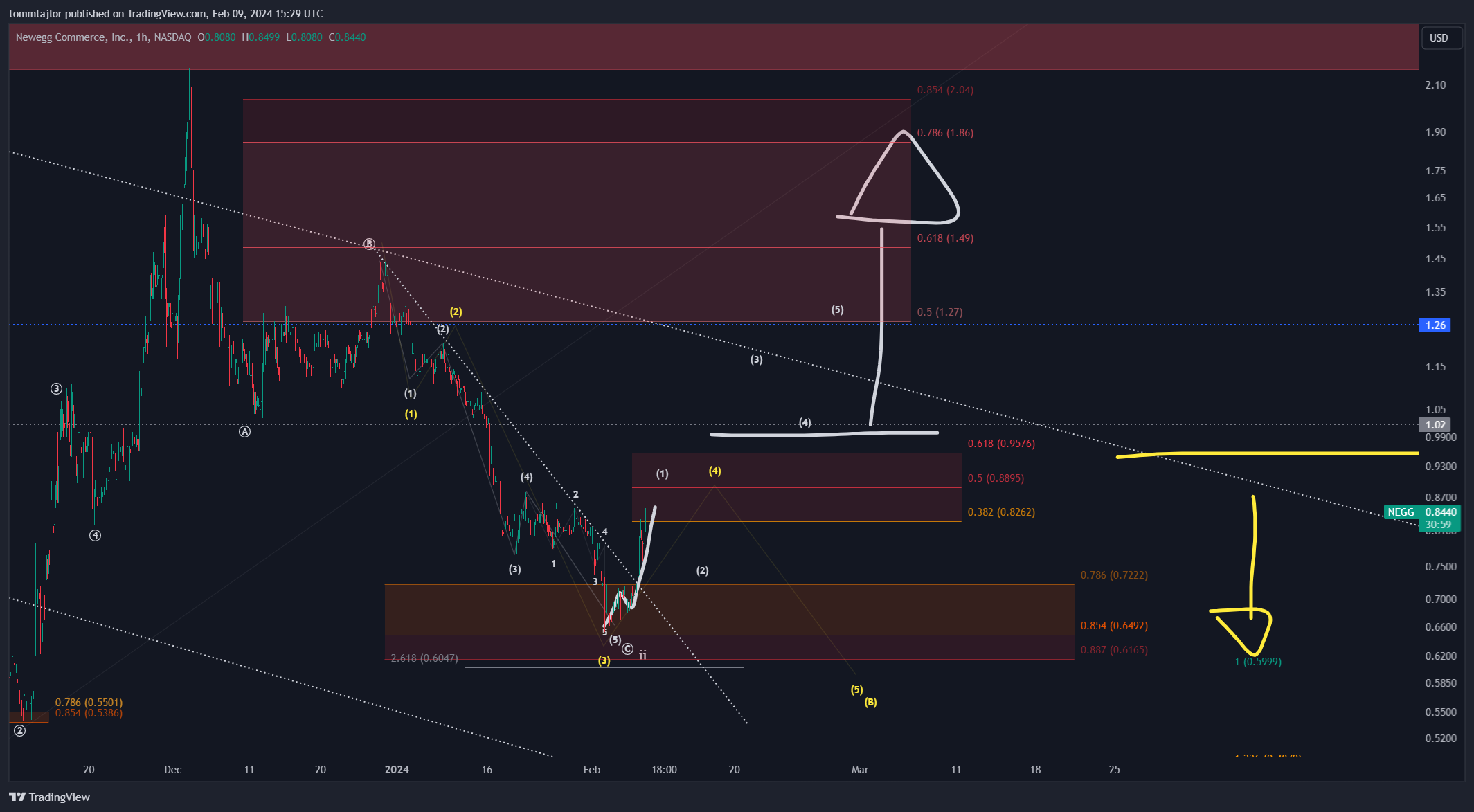Click the 0.854 (0.5386) label near chart bottom
This screenshot has height=812, width=1474.
(x=89, y=713)
